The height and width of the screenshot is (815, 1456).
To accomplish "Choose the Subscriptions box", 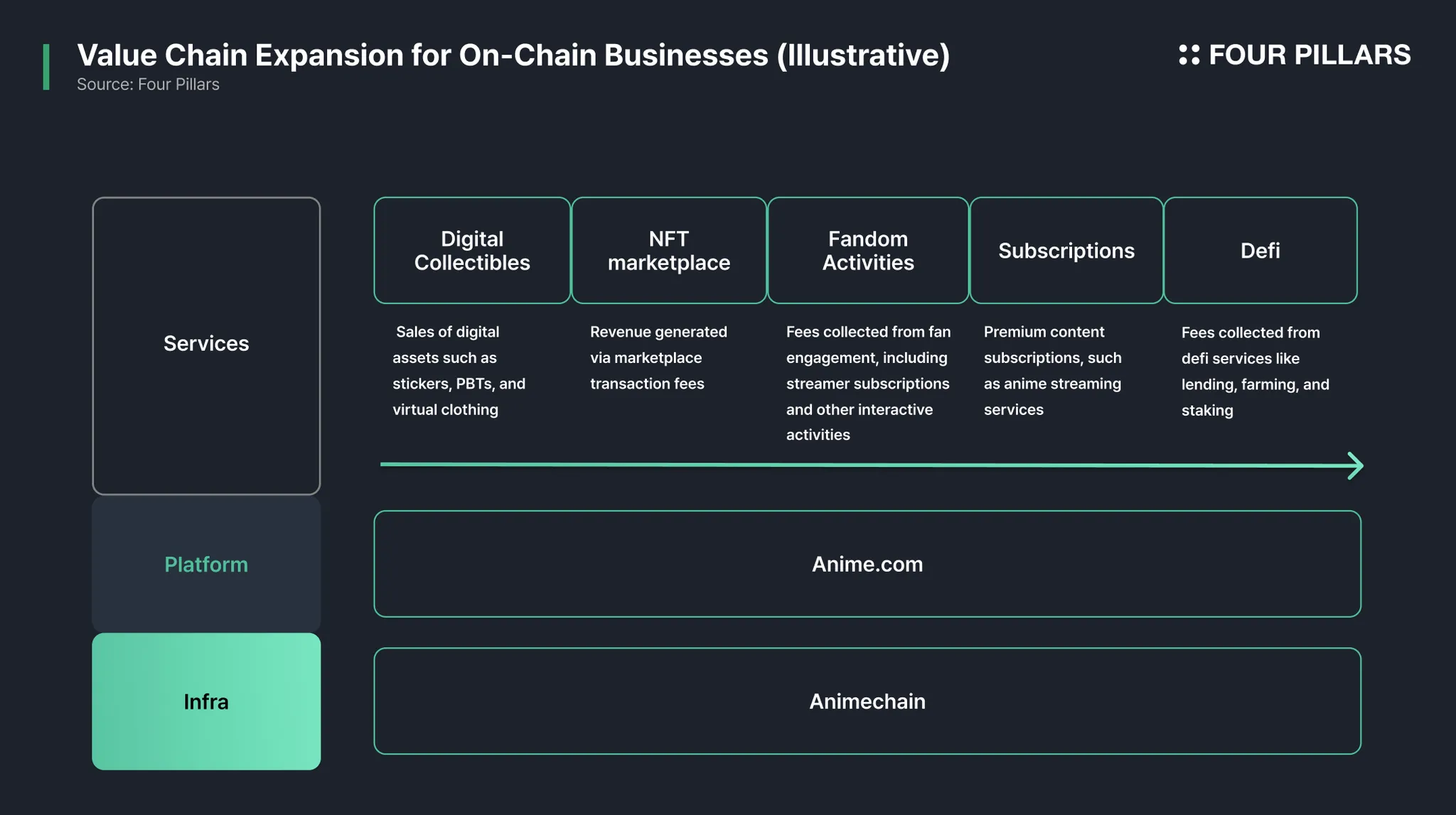I will tap(1066, 250).
